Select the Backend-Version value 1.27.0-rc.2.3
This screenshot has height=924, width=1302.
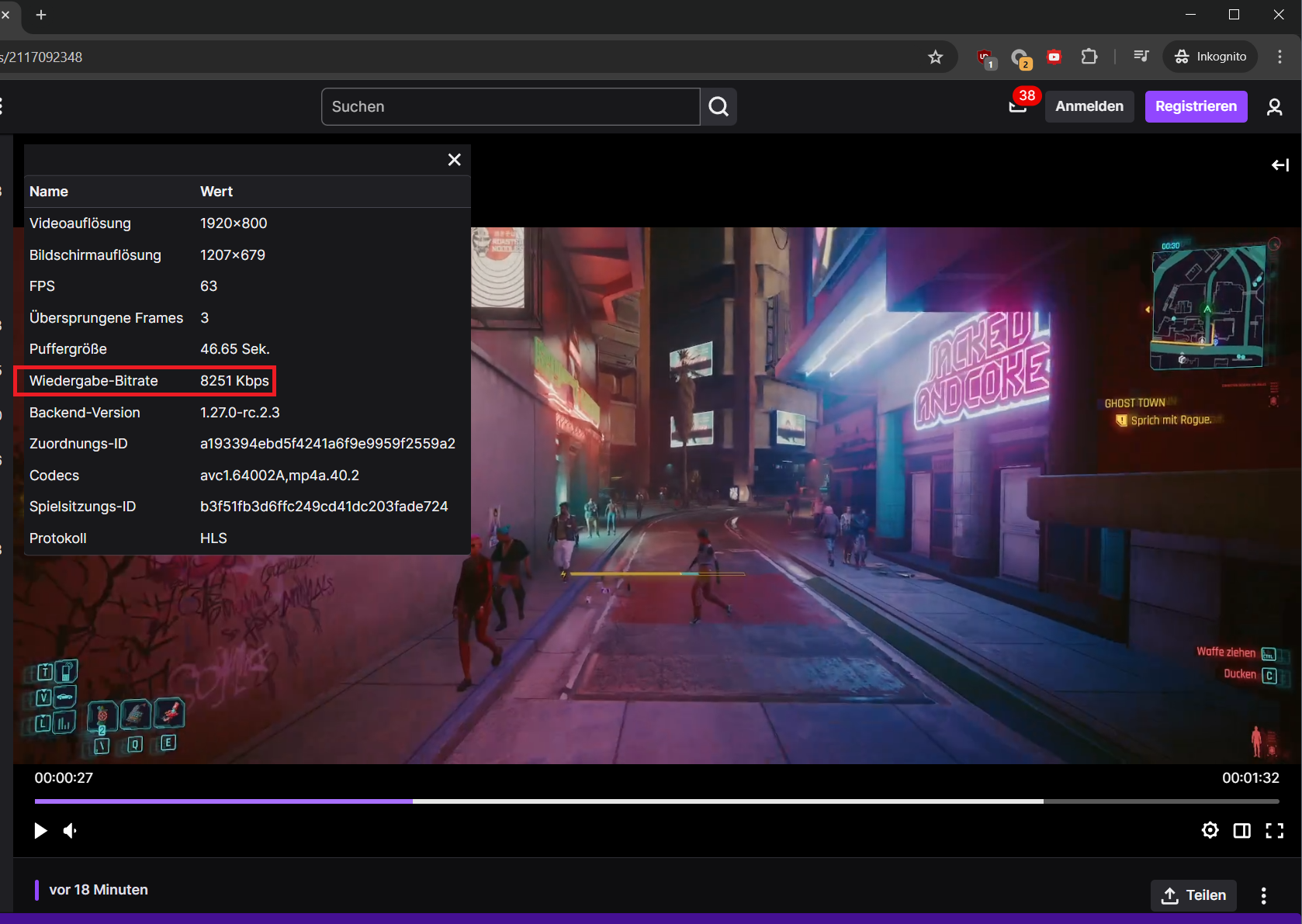pyautogui.click(x=240, y=413)
